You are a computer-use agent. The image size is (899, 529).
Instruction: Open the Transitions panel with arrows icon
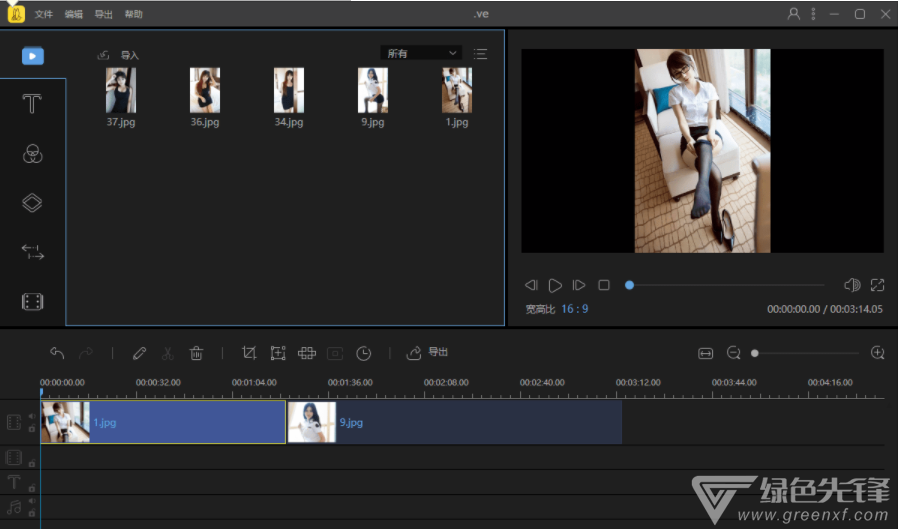click(32, 252)
